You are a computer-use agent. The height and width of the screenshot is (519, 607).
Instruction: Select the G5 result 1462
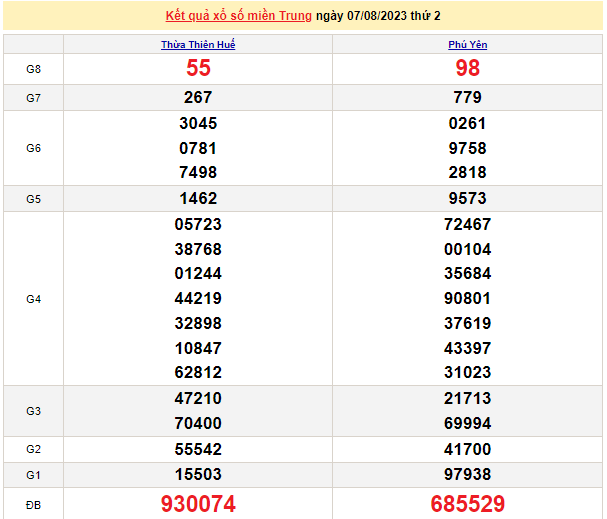click(198, 199)
